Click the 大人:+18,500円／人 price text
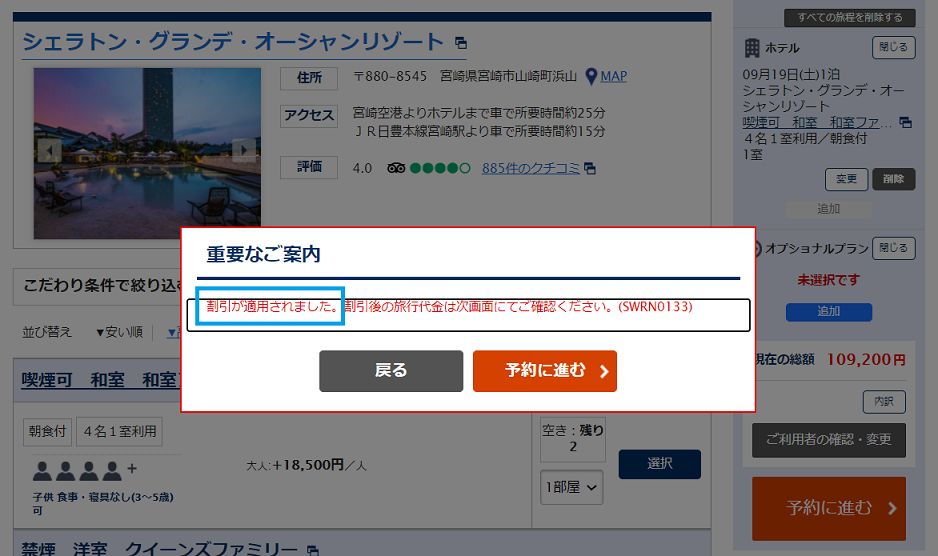The height and width of the screenshot is (556, 938). [306, 465]
